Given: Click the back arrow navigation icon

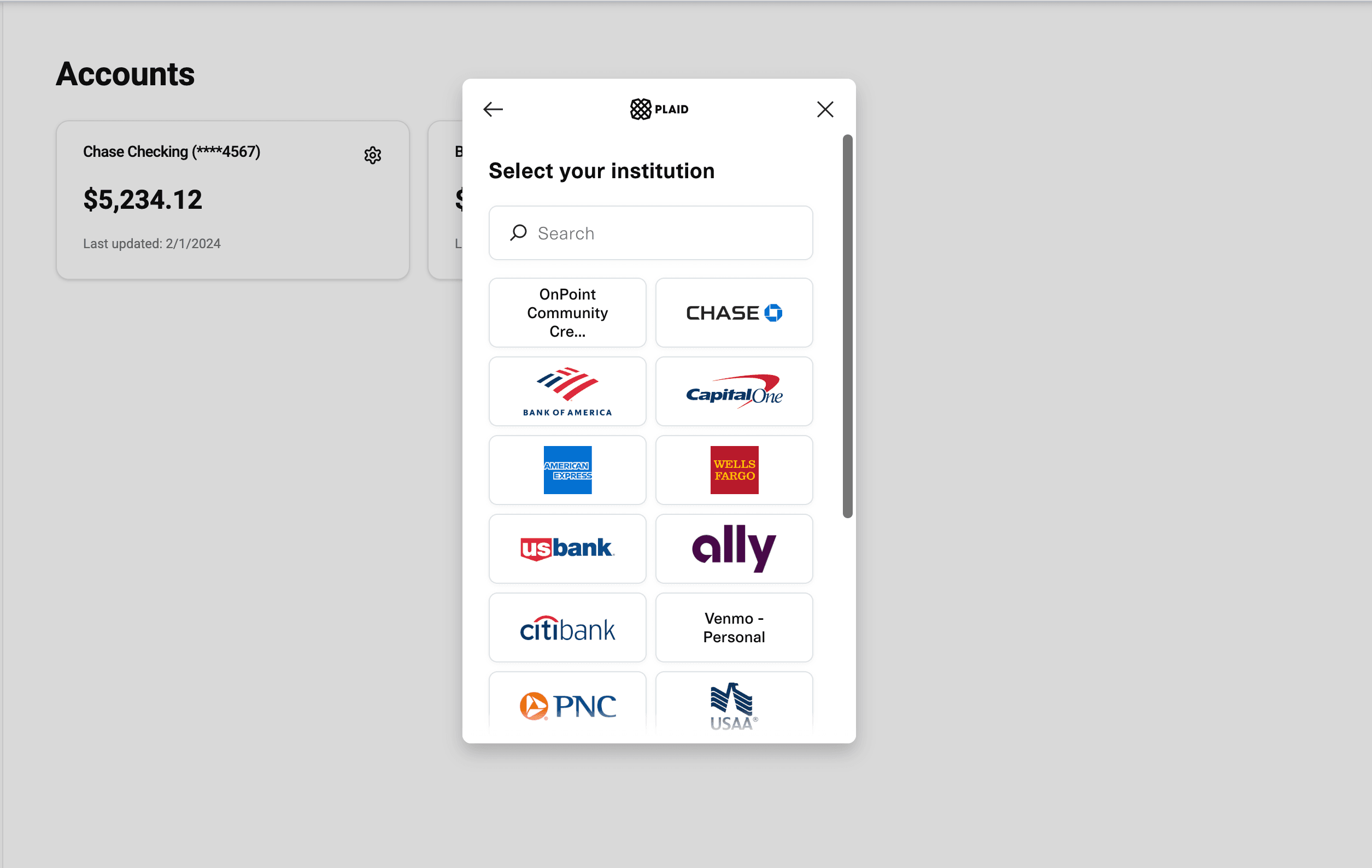Looking at the screenshot, I should pos(493,109).
